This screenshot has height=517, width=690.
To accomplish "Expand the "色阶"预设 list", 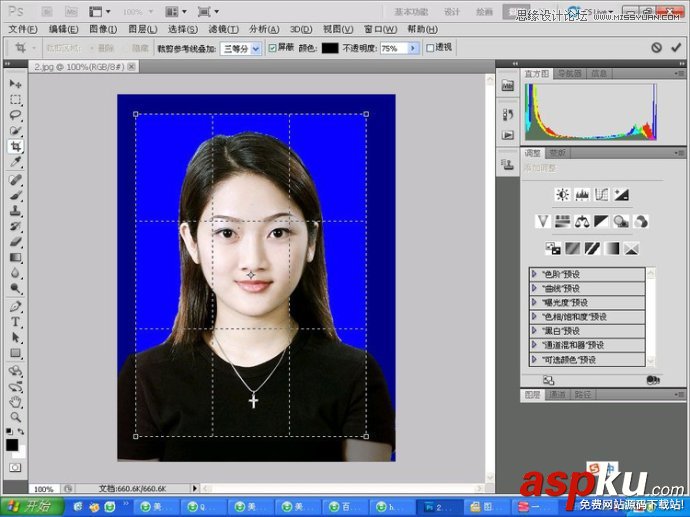I will pyautogui.click(x=535, y=274).
